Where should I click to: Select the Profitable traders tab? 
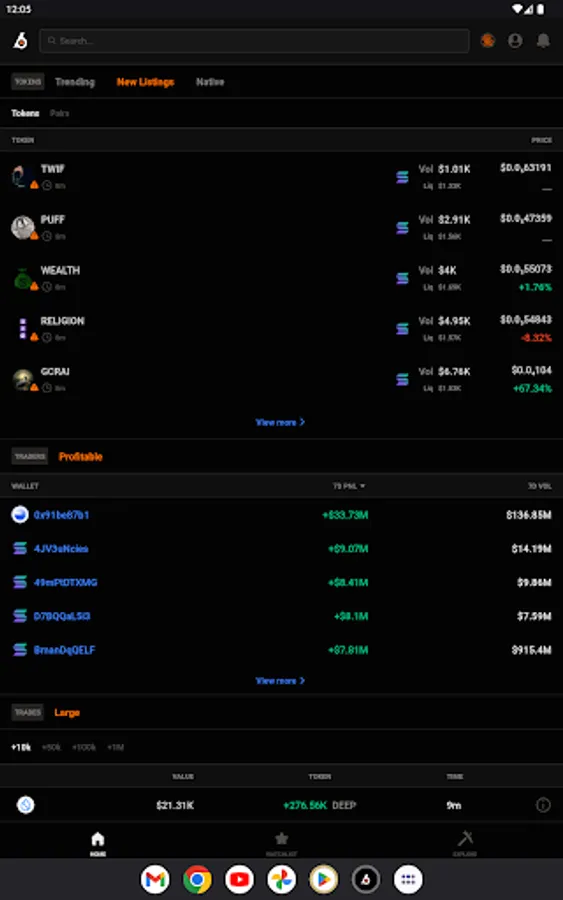point(80,456)
